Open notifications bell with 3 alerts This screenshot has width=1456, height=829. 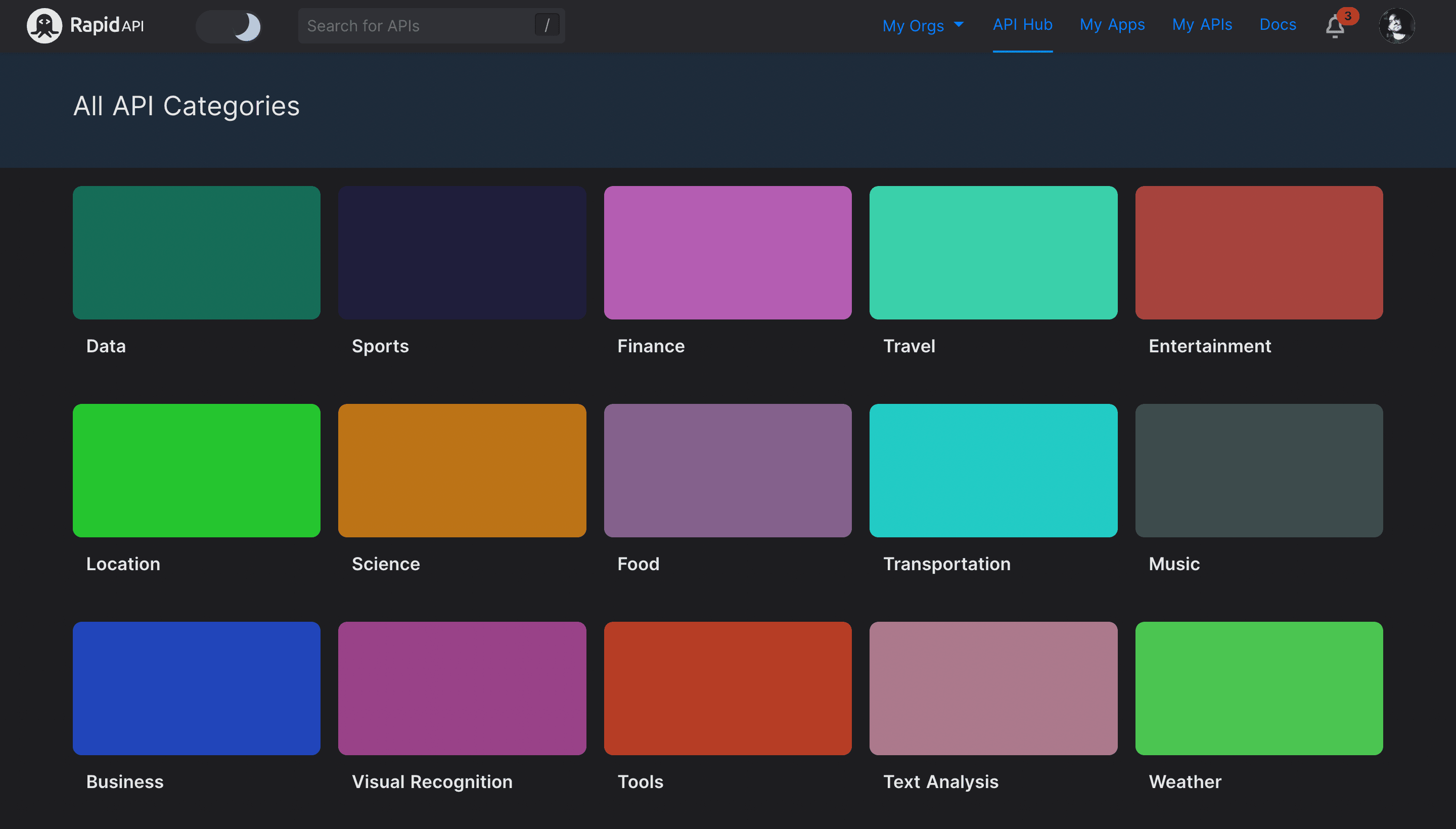(1336, 26)
